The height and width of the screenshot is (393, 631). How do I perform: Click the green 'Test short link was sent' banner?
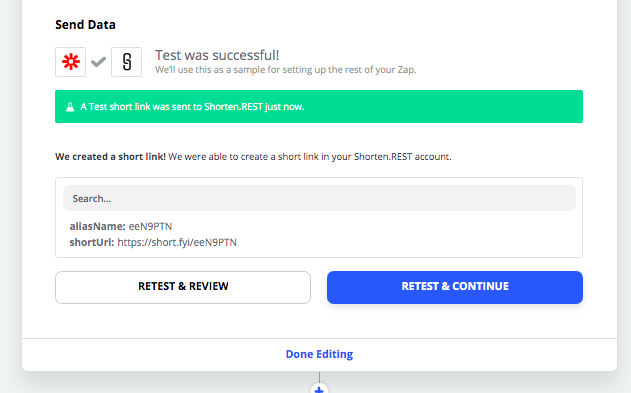319,107
